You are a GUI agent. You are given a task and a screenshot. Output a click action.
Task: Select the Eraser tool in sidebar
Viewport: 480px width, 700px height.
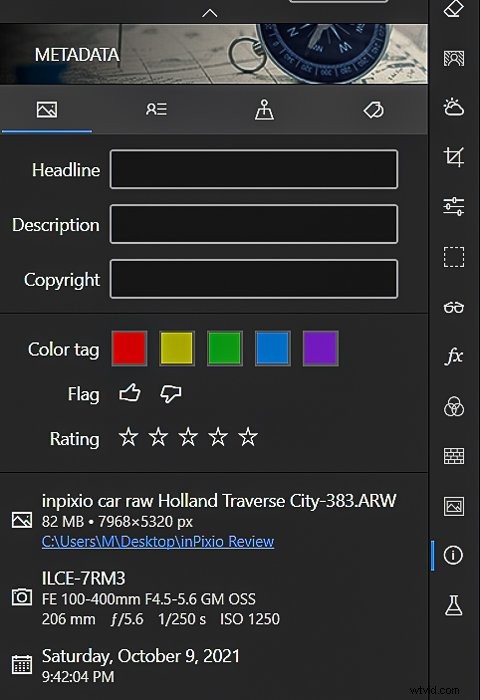coord(454,9)
